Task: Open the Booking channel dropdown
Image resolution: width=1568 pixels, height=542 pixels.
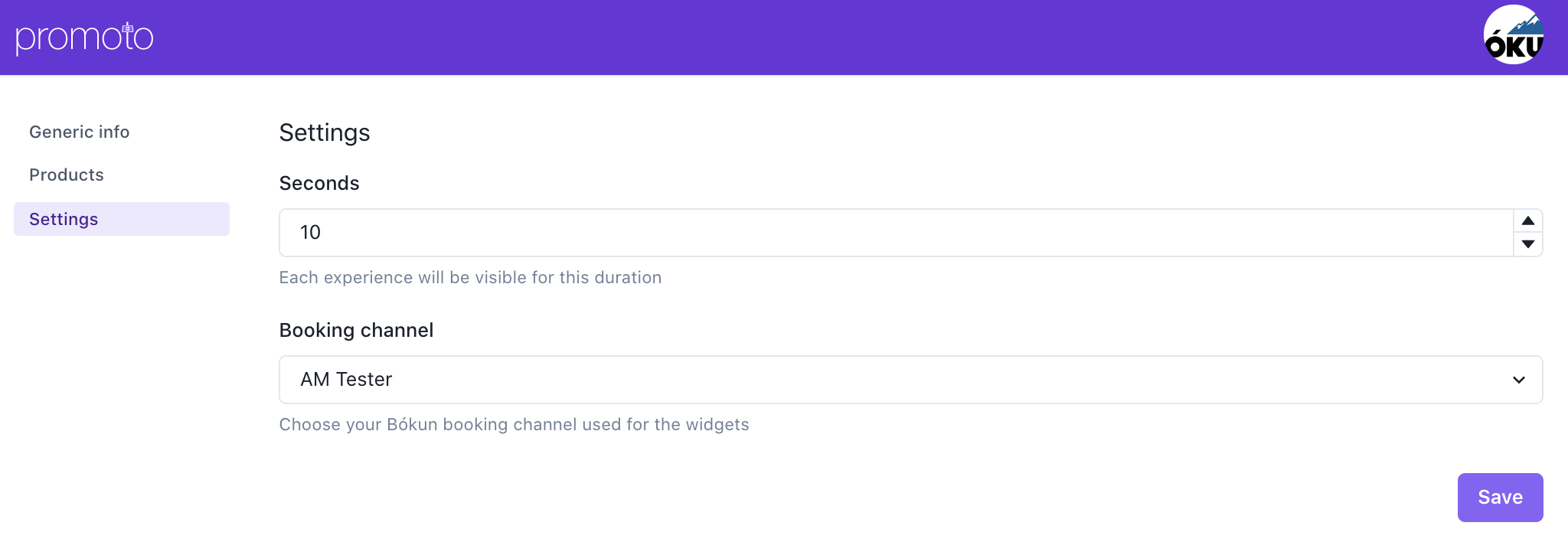Action: point(911,380)
